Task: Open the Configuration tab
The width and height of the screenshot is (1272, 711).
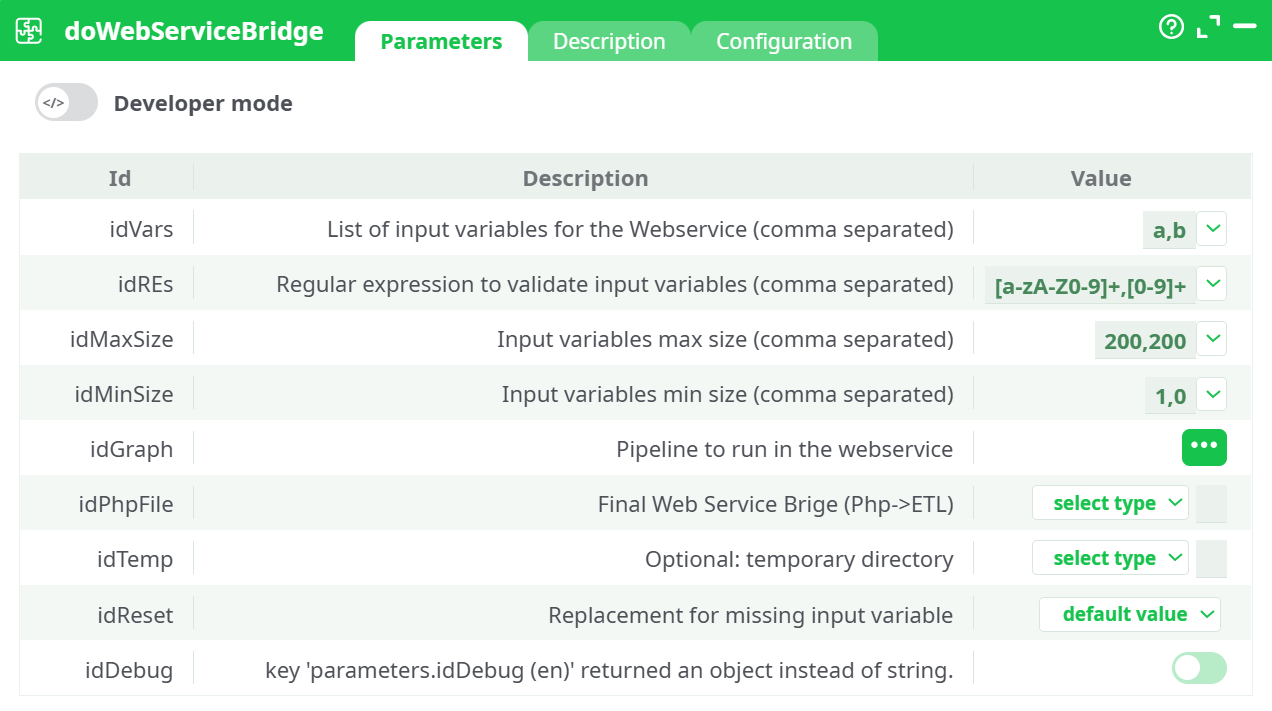Action: coord(784,41)
